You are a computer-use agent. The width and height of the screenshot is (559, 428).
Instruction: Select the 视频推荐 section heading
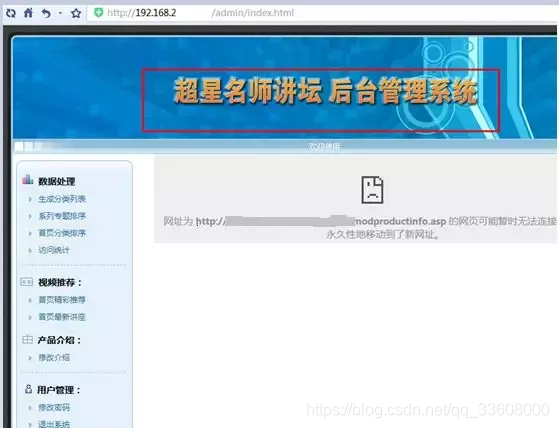(x=60, y=283)
